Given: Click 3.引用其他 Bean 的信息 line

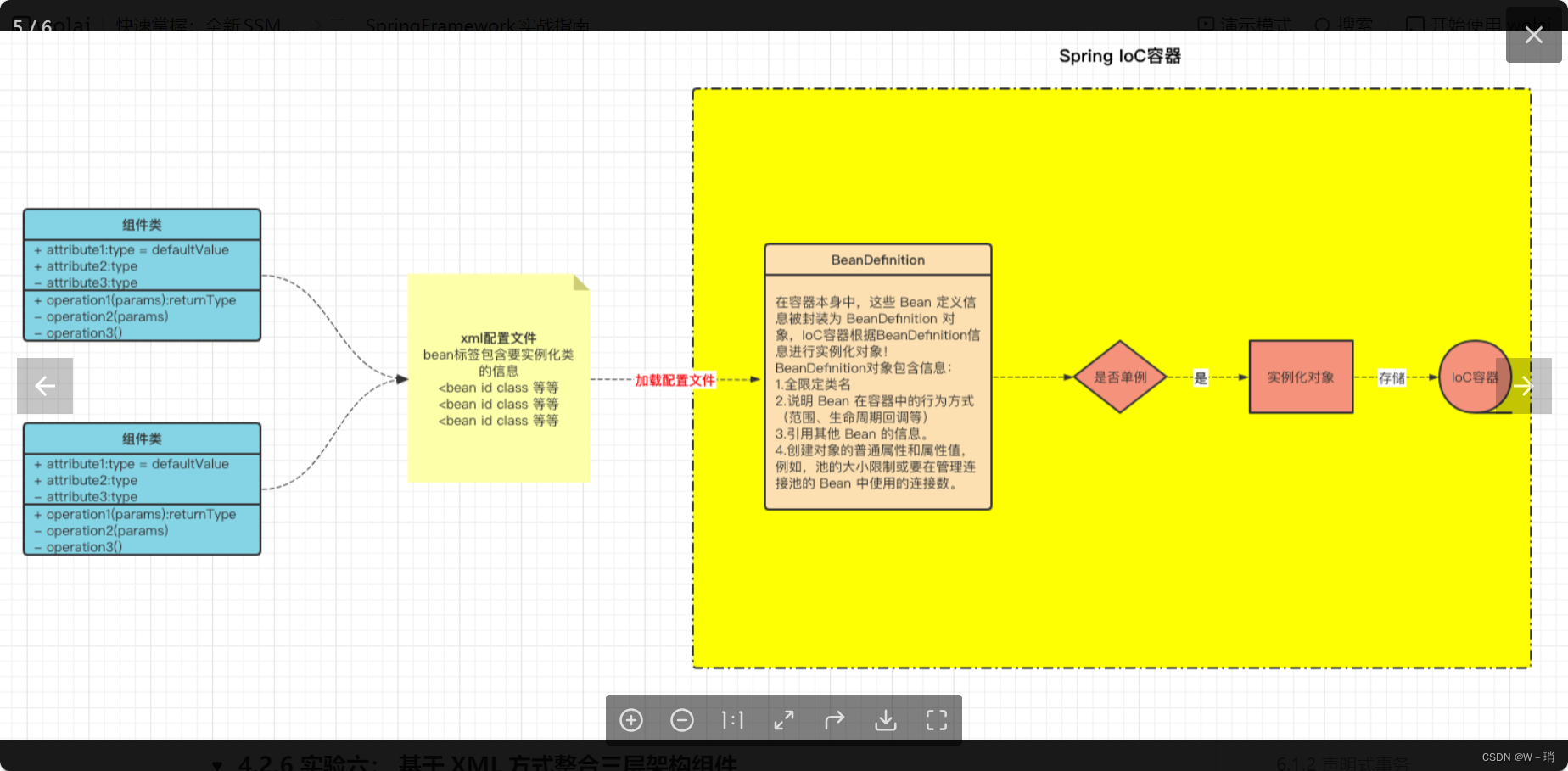Looking at the screenshot, I should pos(852,433).
